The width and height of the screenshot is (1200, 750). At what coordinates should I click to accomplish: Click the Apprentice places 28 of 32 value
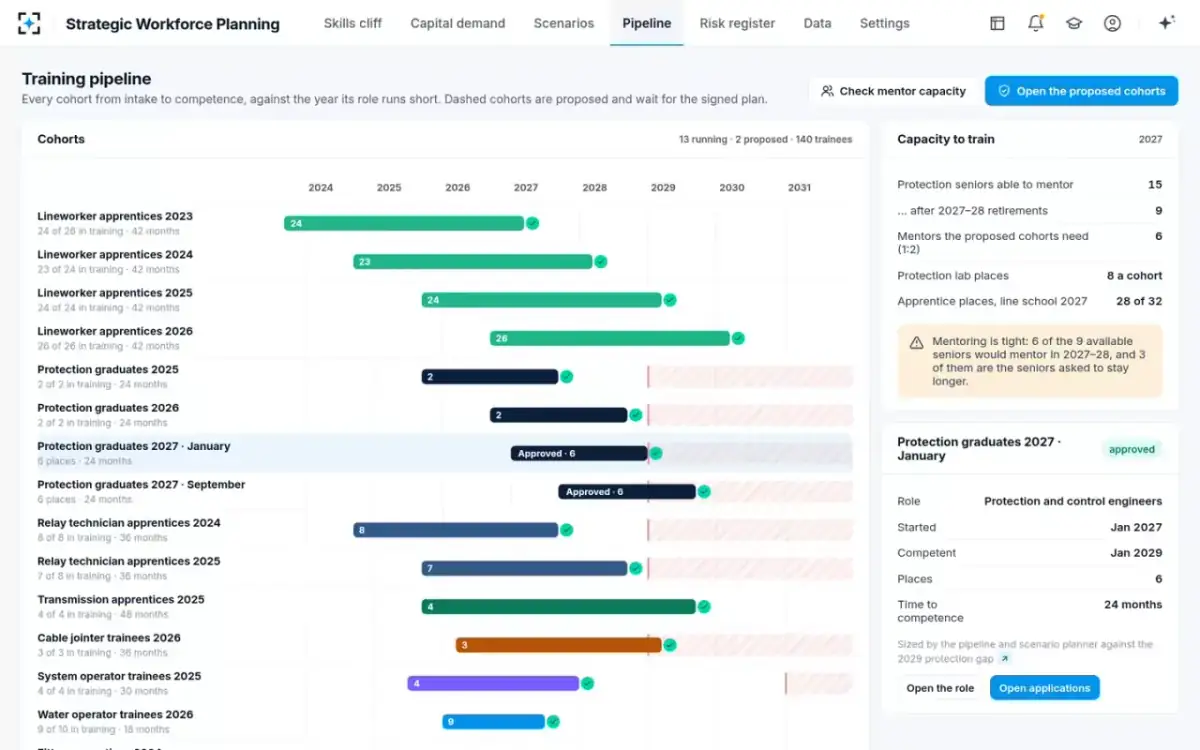point(1139,301)
